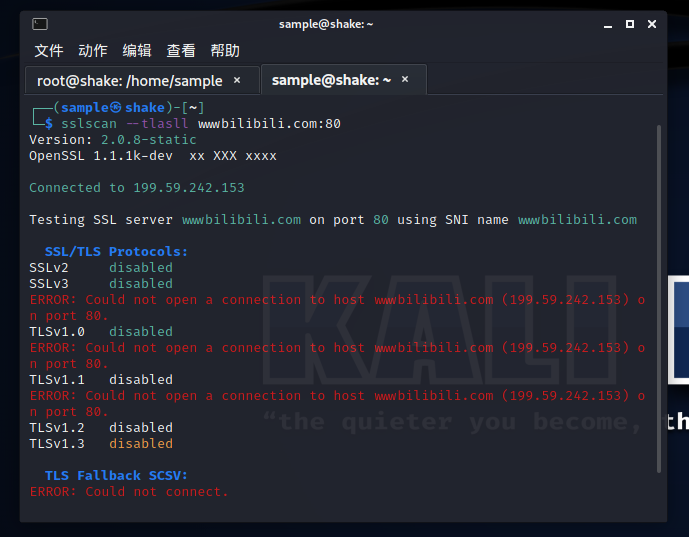Click the terminal's vertical scrollbar
689x537 pixels.
pyautogui.click(x=659, y=299)
